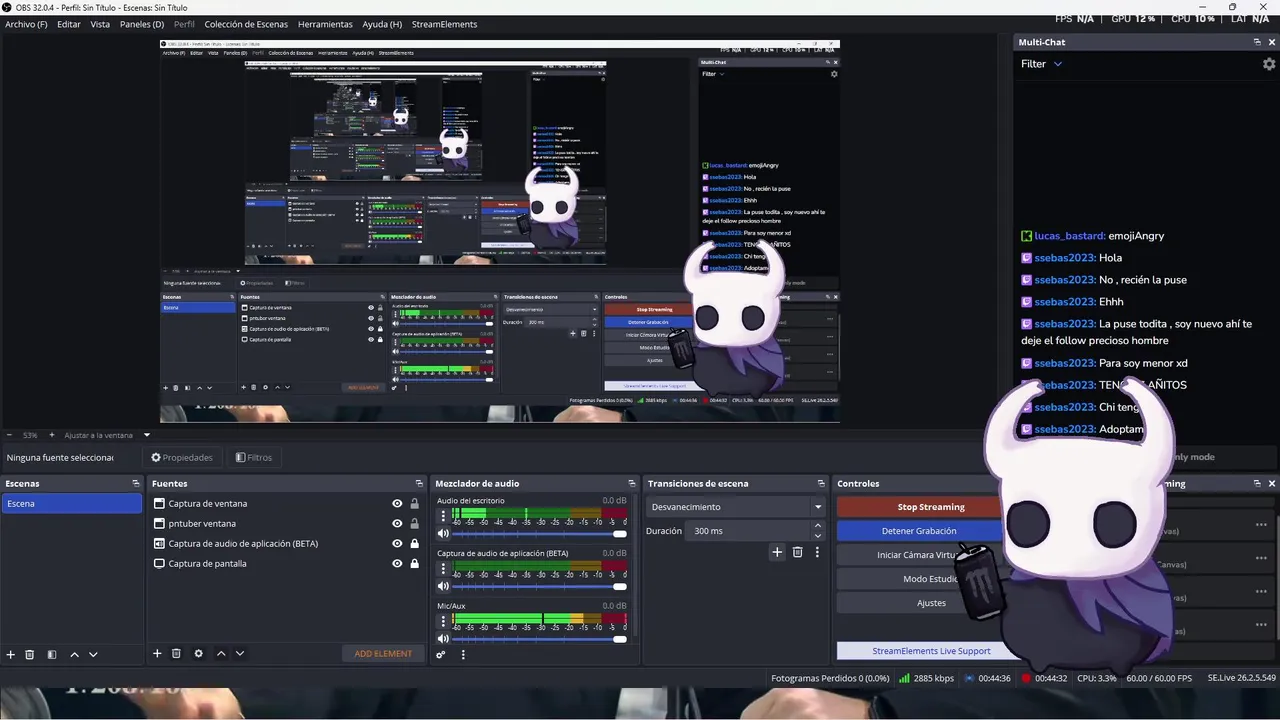Select Escena in scenes list
Screen dimensions: 1280x720
[x=71, y=504]
